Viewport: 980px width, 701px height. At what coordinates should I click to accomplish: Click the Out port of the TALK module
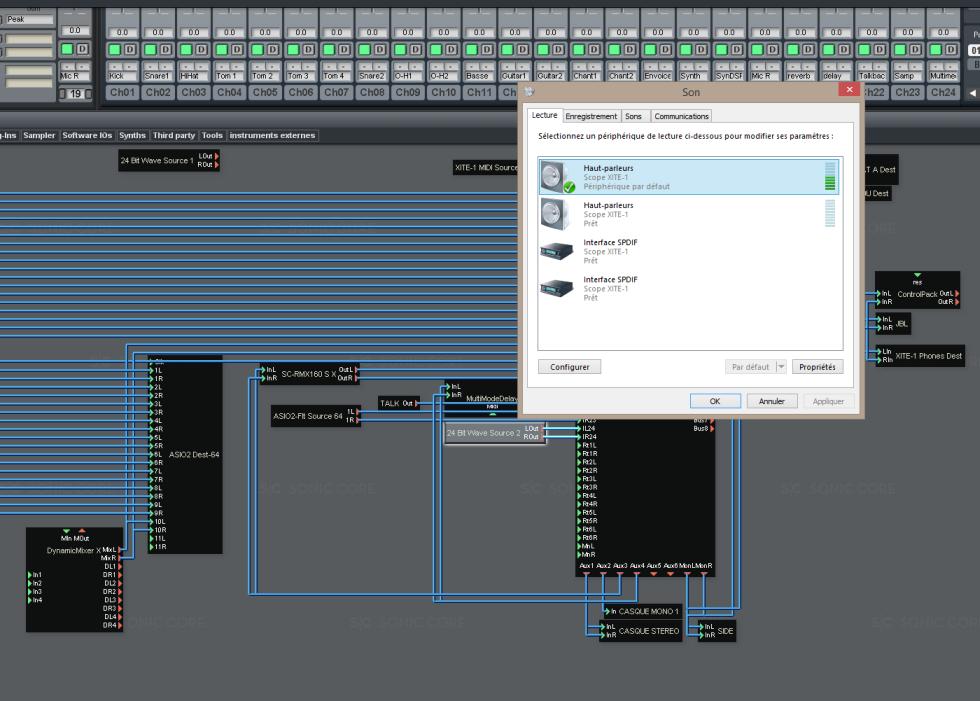coord(417,404)
